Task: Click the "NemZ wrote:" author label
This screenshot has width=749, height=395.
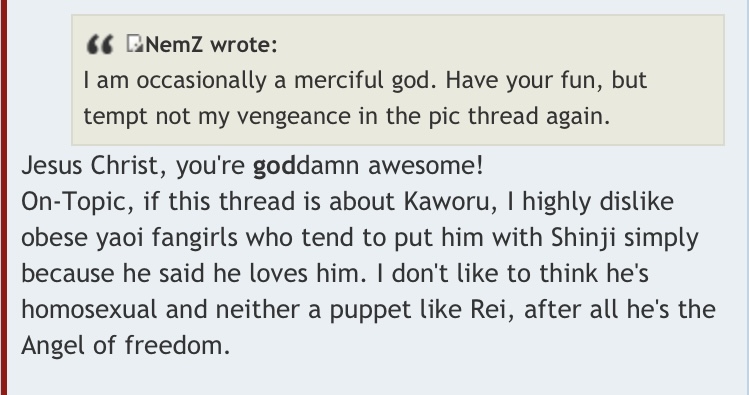Action: [x=211, y=45]
